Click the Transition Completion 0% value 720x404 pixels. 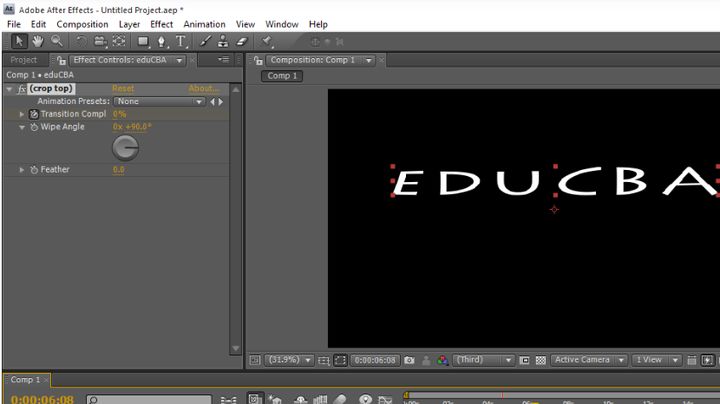(119, 114)
